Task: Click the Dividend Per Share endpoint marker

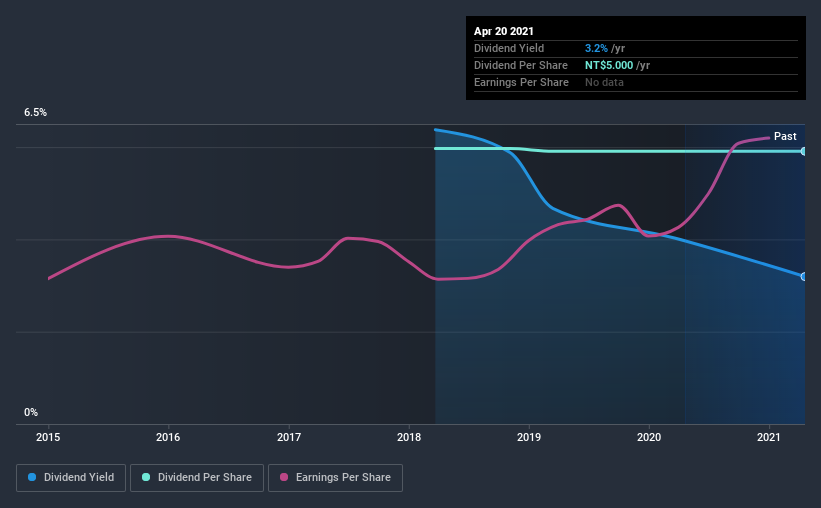Action: pyautogui.click(x=804, y=151)
